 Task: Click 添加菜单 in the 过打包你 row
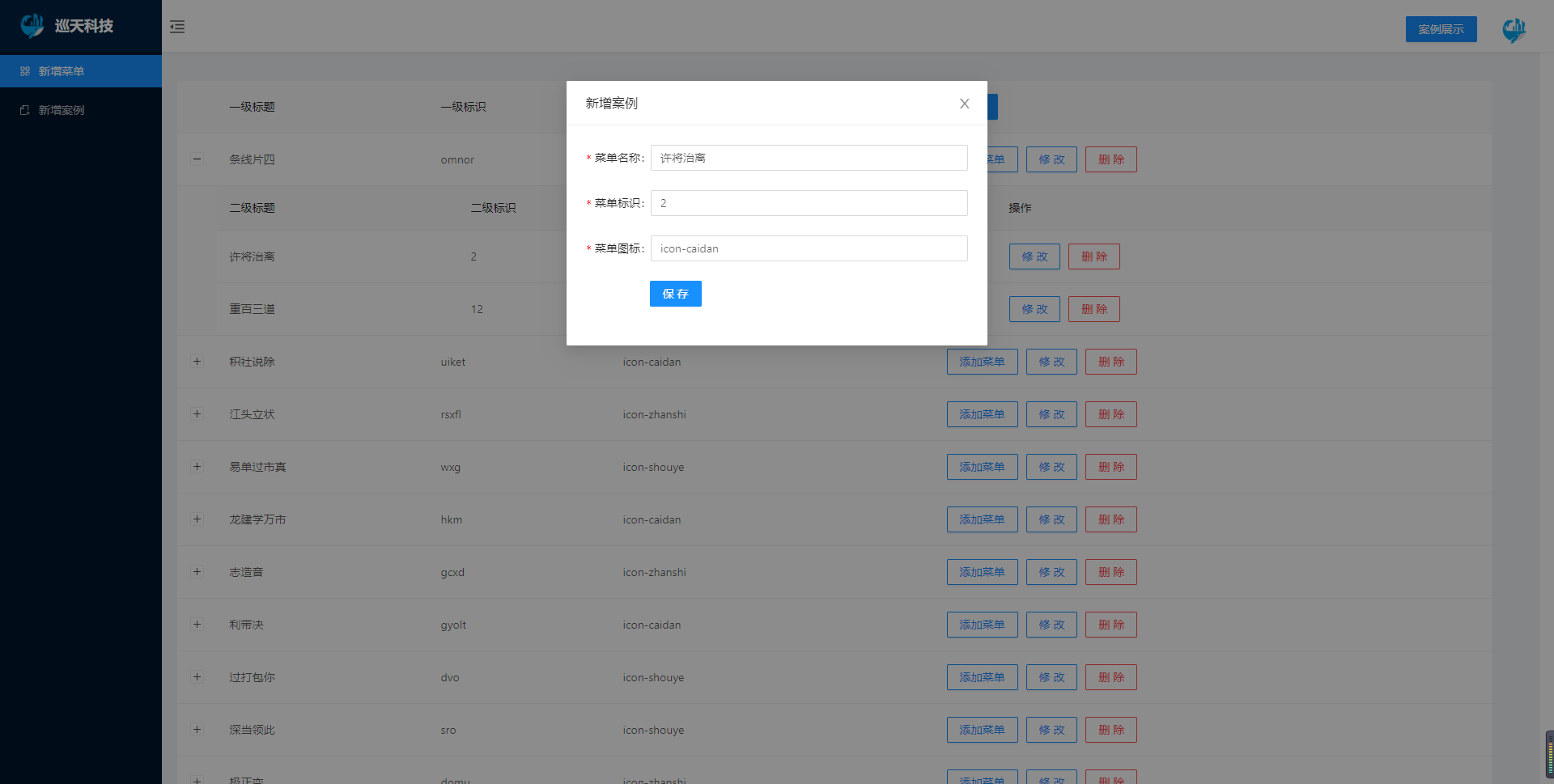click(x=983, y=677)
